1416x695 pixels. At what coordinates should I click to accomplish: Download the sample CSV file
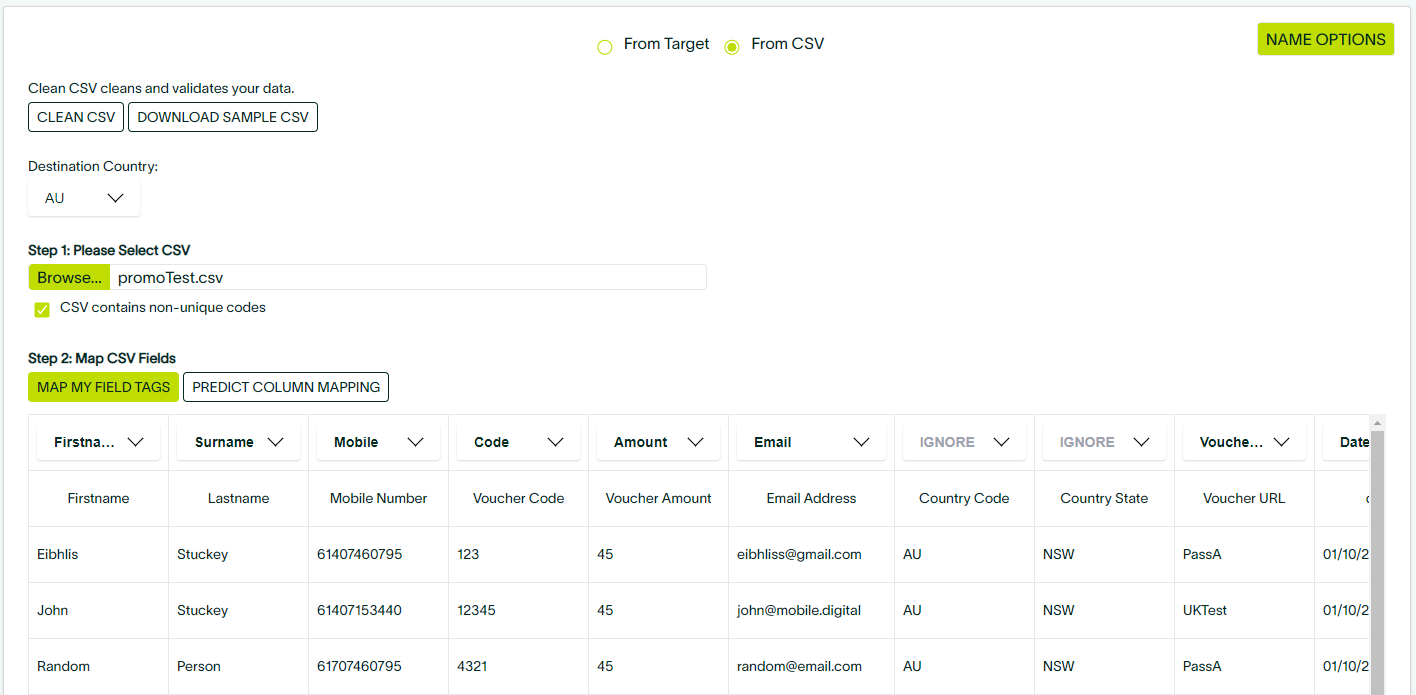tap(223, 117)
